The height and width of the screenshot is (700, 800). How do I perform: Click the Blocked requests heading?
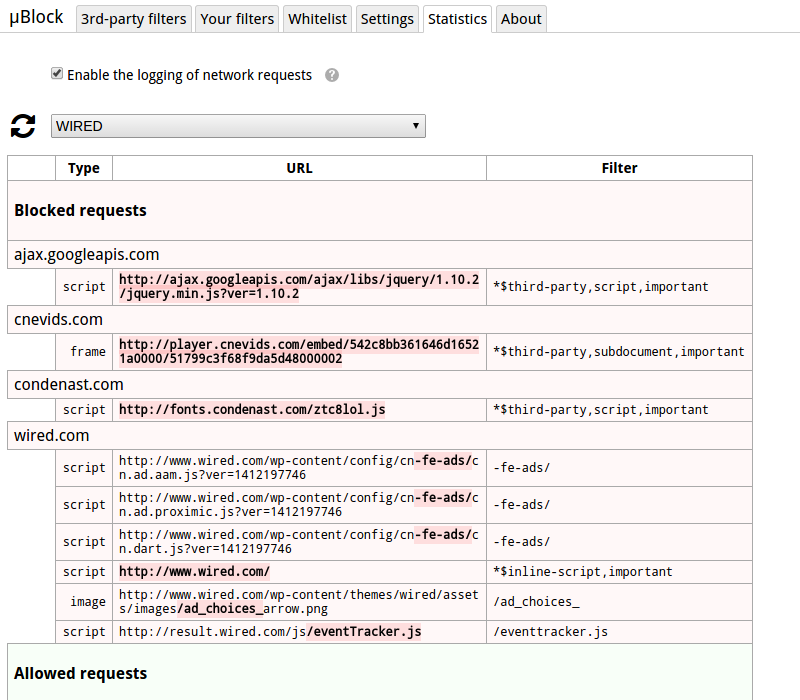click(81, 210)
